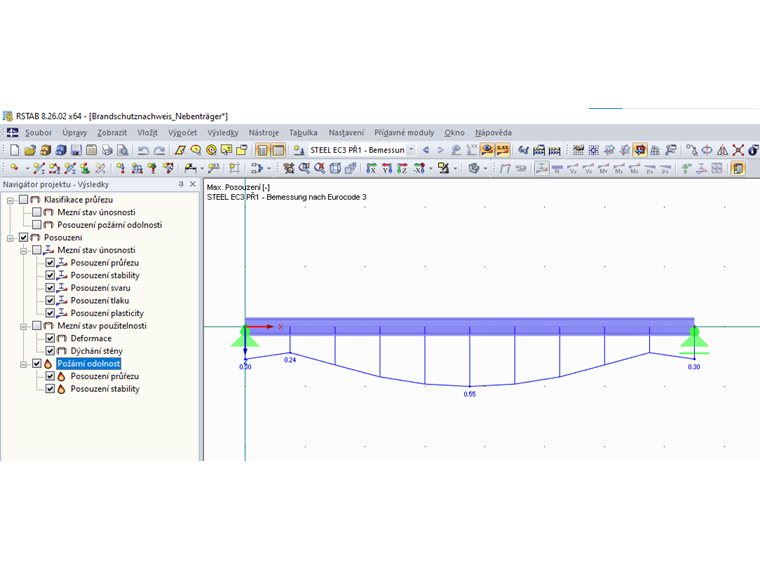Open the Tabulka menu

click(x=303, y=132)
